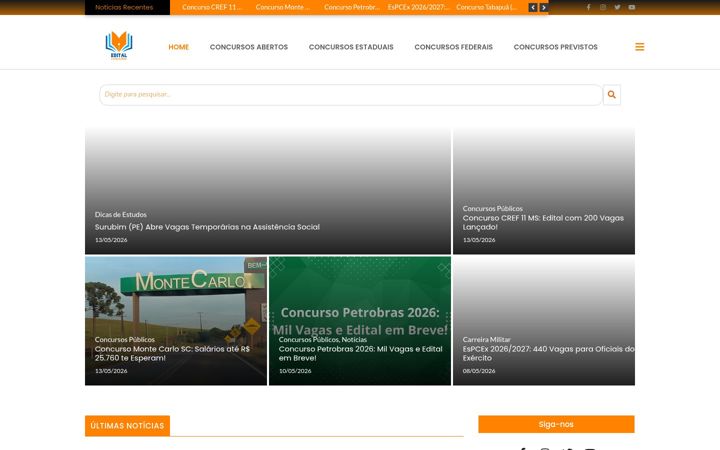Open ticker link Concurso Petrobras

tap(352, 7)
